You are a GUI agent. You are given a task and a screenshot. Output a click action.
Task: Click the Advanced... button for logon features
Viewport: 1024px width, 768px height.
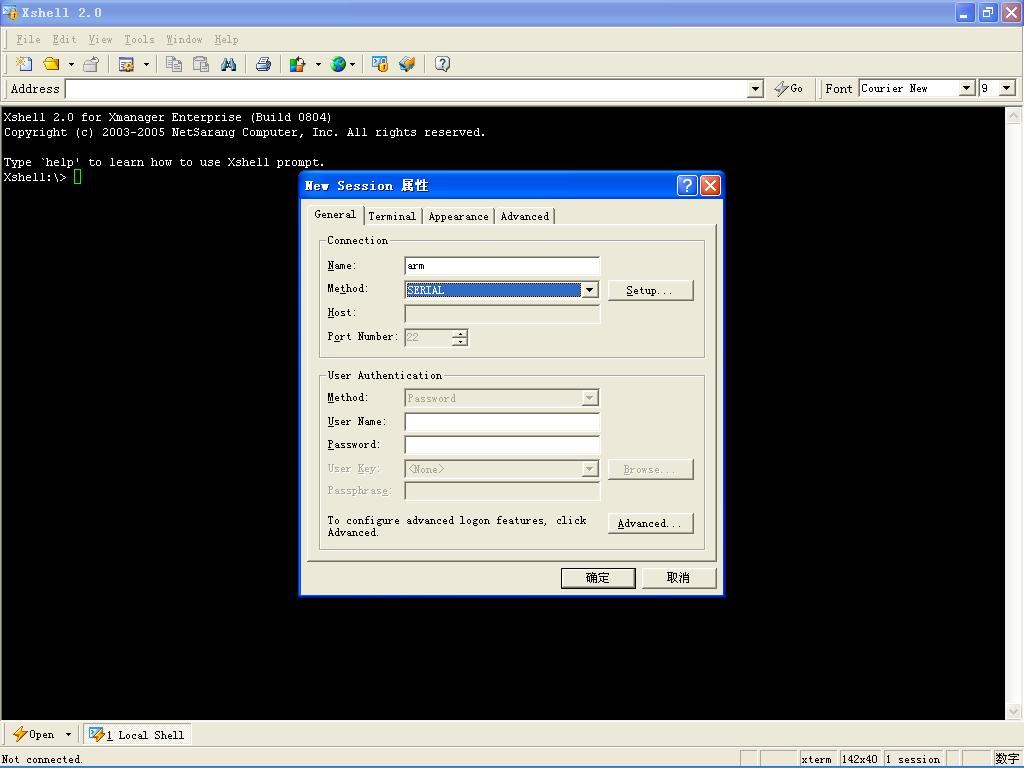coord(650,523)
